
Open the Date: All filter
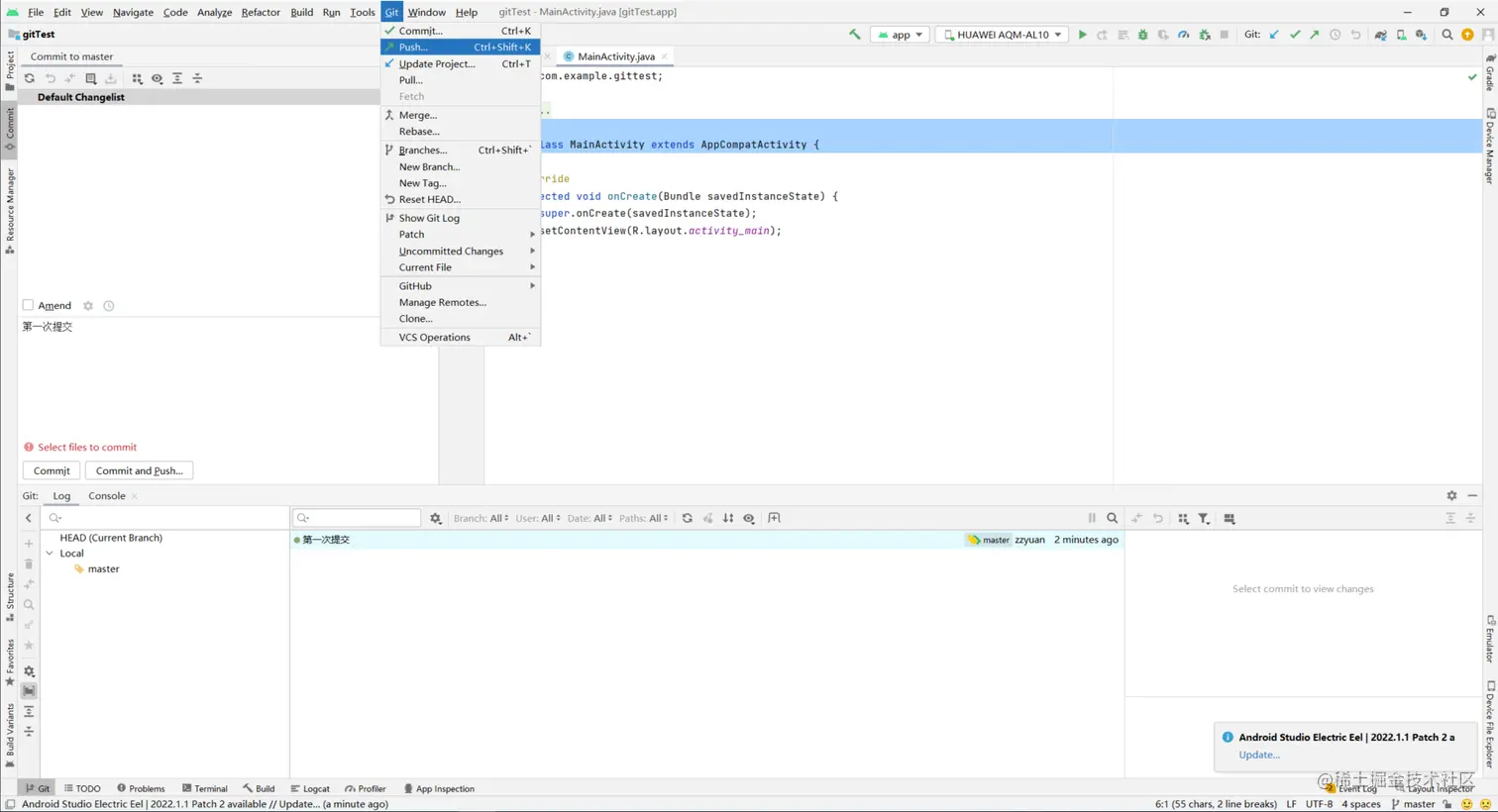(x=589, y=518)
